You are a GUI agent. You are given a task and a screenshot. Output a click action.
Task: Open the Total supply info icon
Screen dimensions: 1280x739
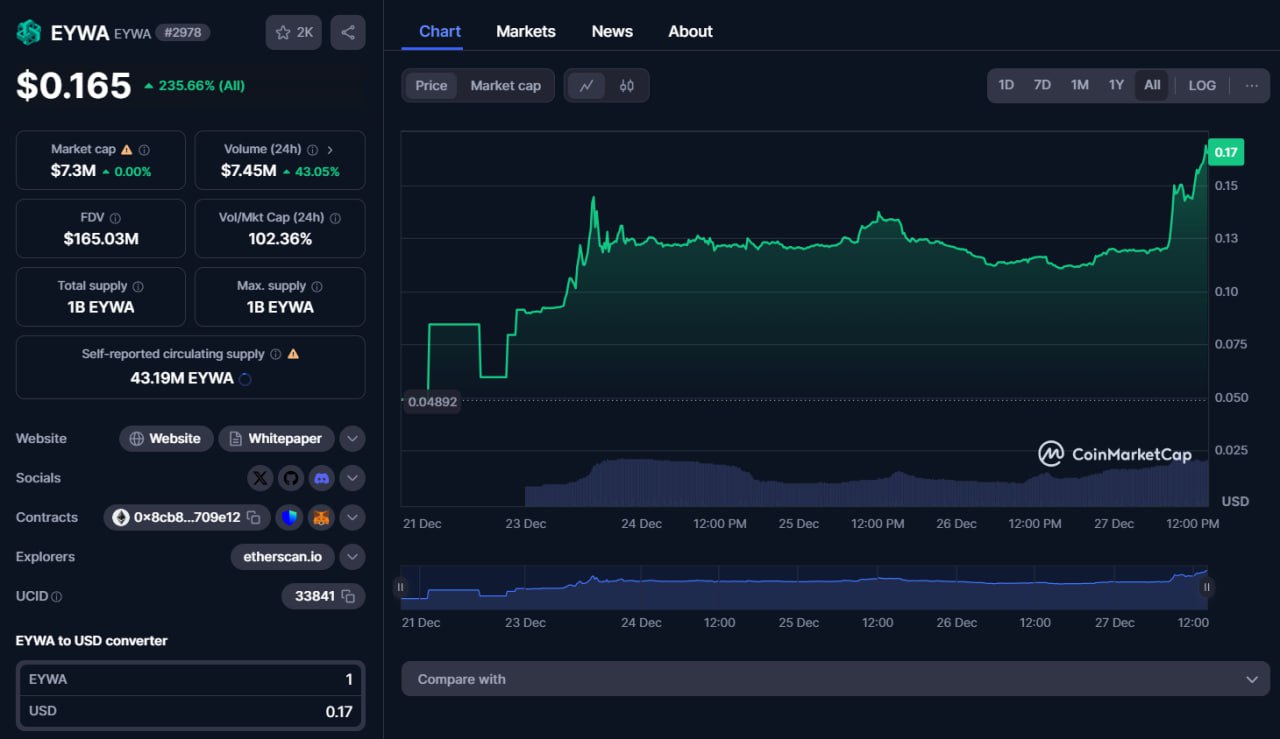(x=138, y=286)
